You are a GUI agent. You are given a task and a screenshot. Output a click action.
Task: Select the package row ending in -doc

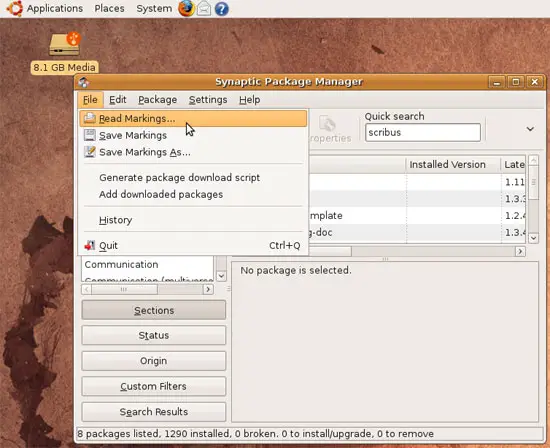417,232
